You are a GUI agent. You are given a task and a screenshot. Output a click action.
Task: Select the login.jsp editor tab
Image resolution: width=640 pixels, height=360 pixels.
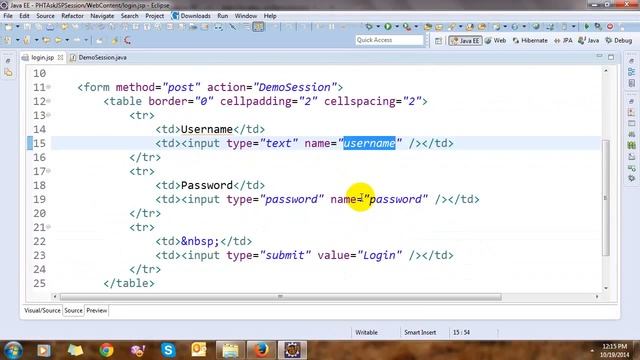(x=42, y=58)
